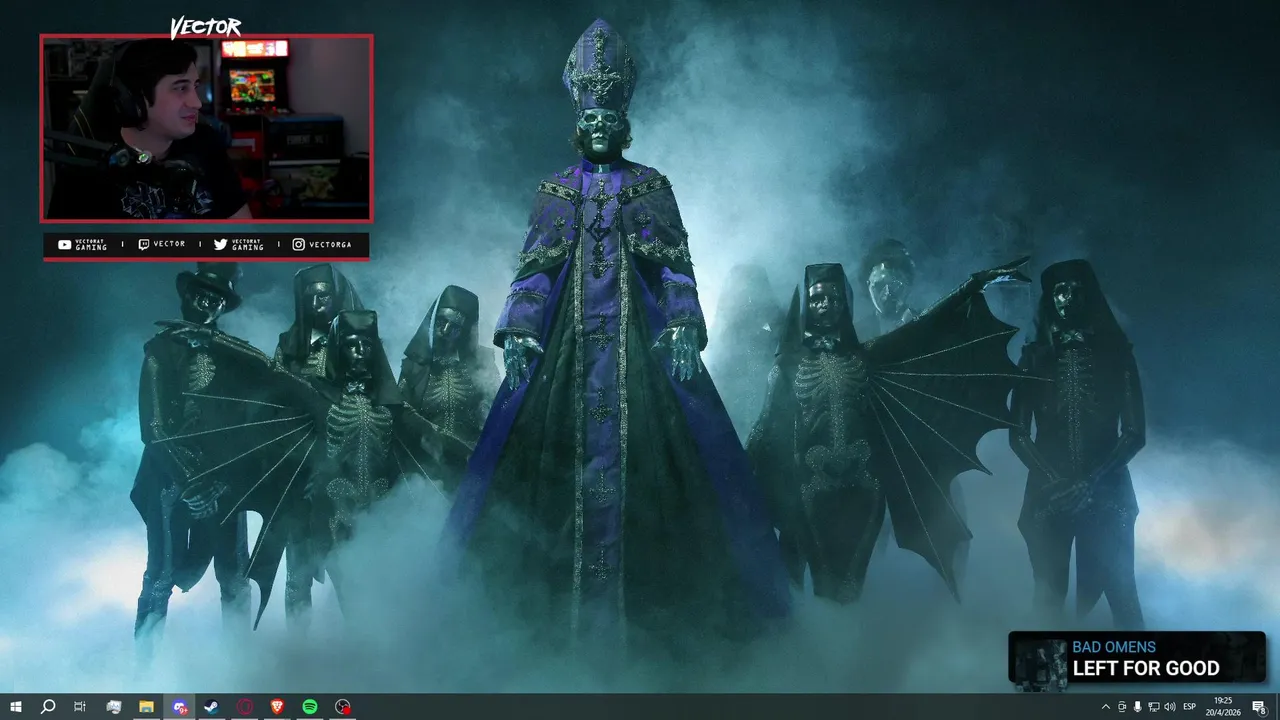Screen dimensions: 1280x720
Task: Open Task View from the taskbar
Action: pyautogui.click(x=80, y=707)
